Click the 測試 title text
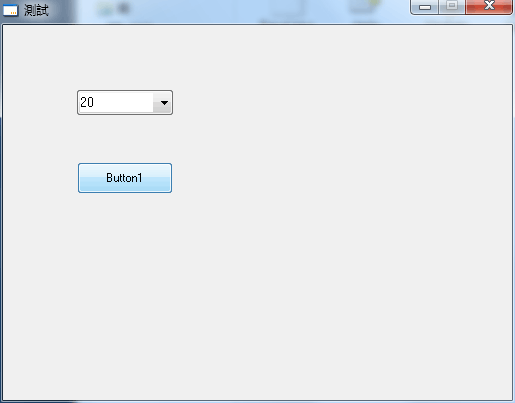Viewport: 515px width, 403px height. 36,10
